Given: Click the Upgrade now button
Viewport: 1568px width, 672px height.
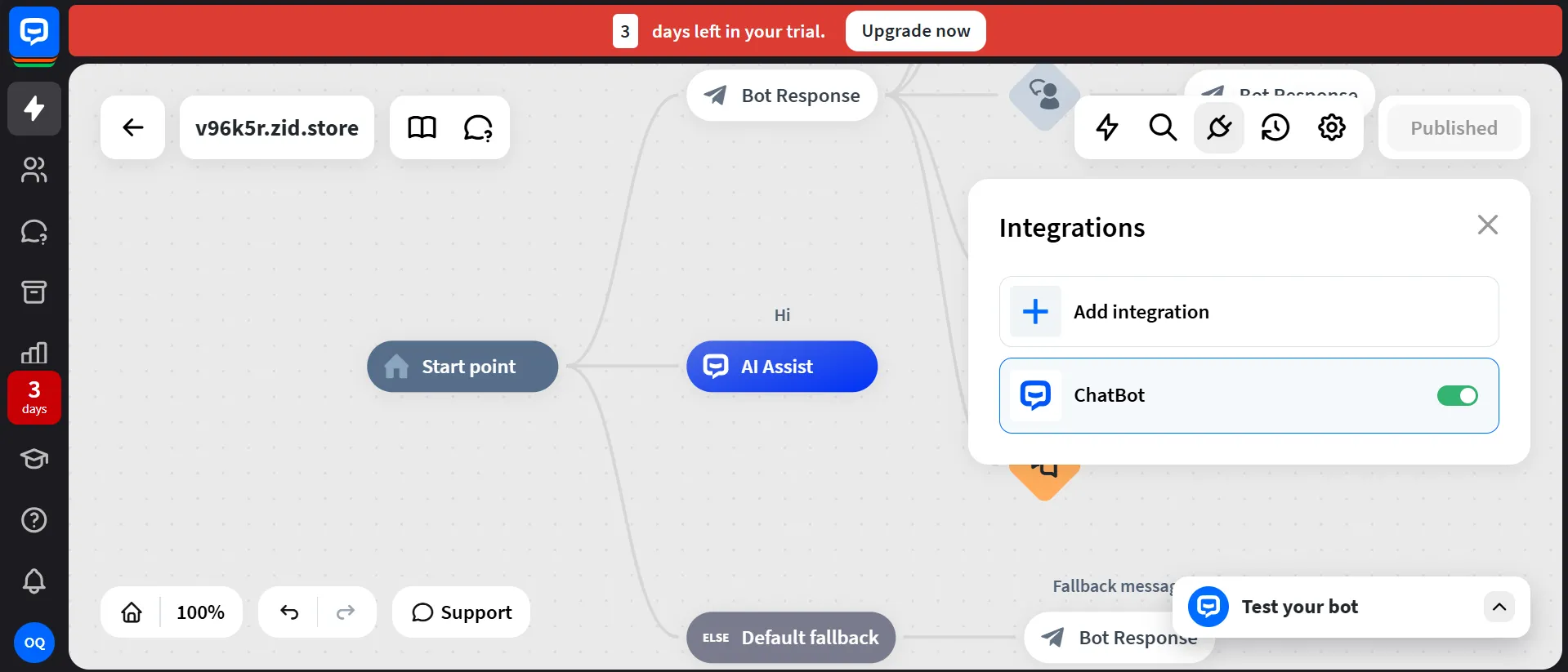Looking at the screenshot, I should click(915, 31).
